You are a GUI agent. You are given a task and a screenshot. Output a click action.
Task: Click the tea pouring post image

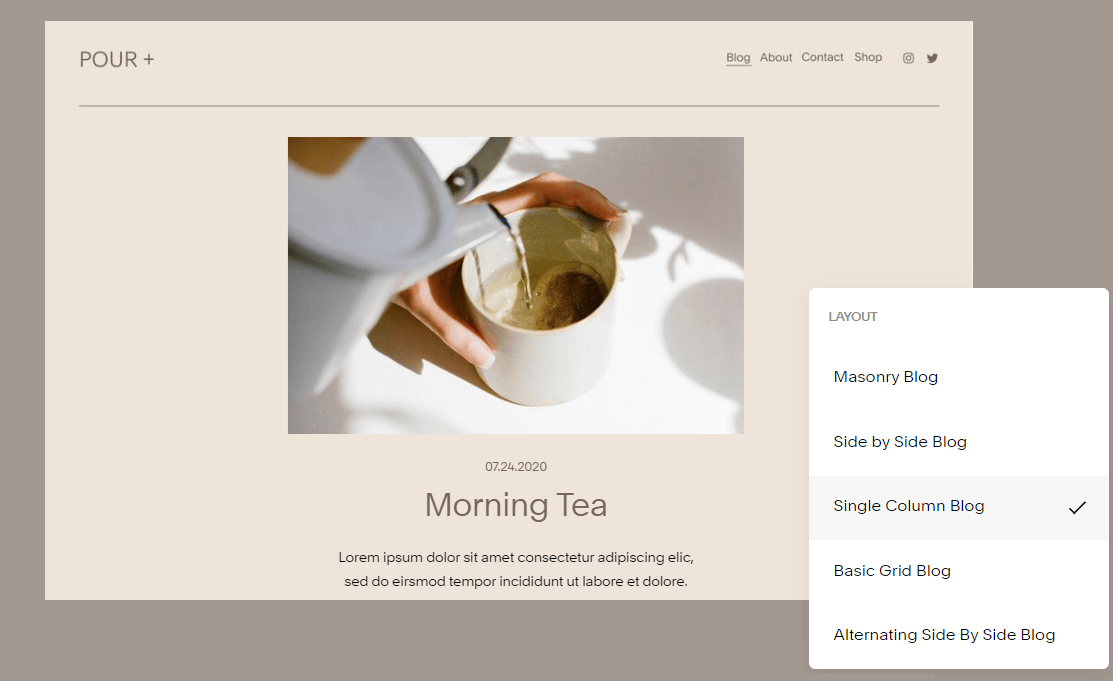click(516, 285)
